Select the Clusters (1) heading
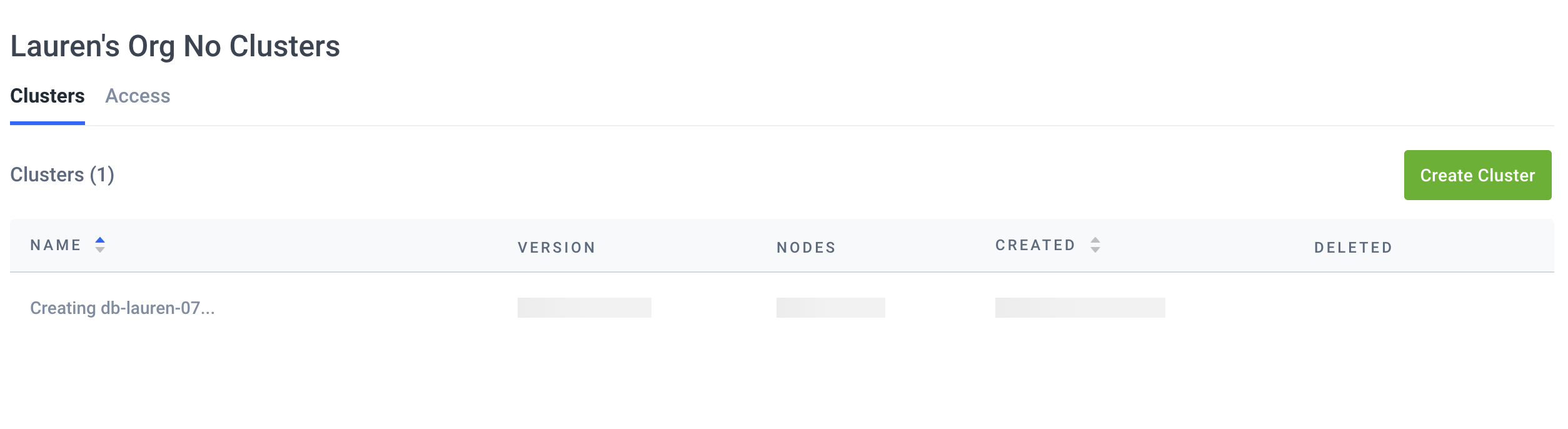The width and height of the screenshot is (1568, 429). pos(63,175)
